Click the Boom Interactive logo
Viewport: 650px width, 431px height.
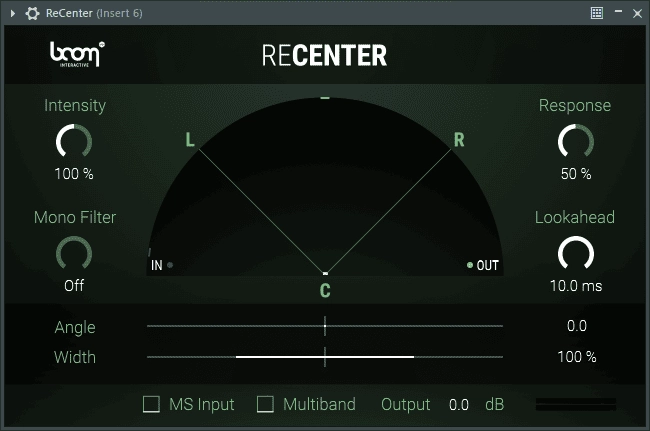[x=77, y=54]
